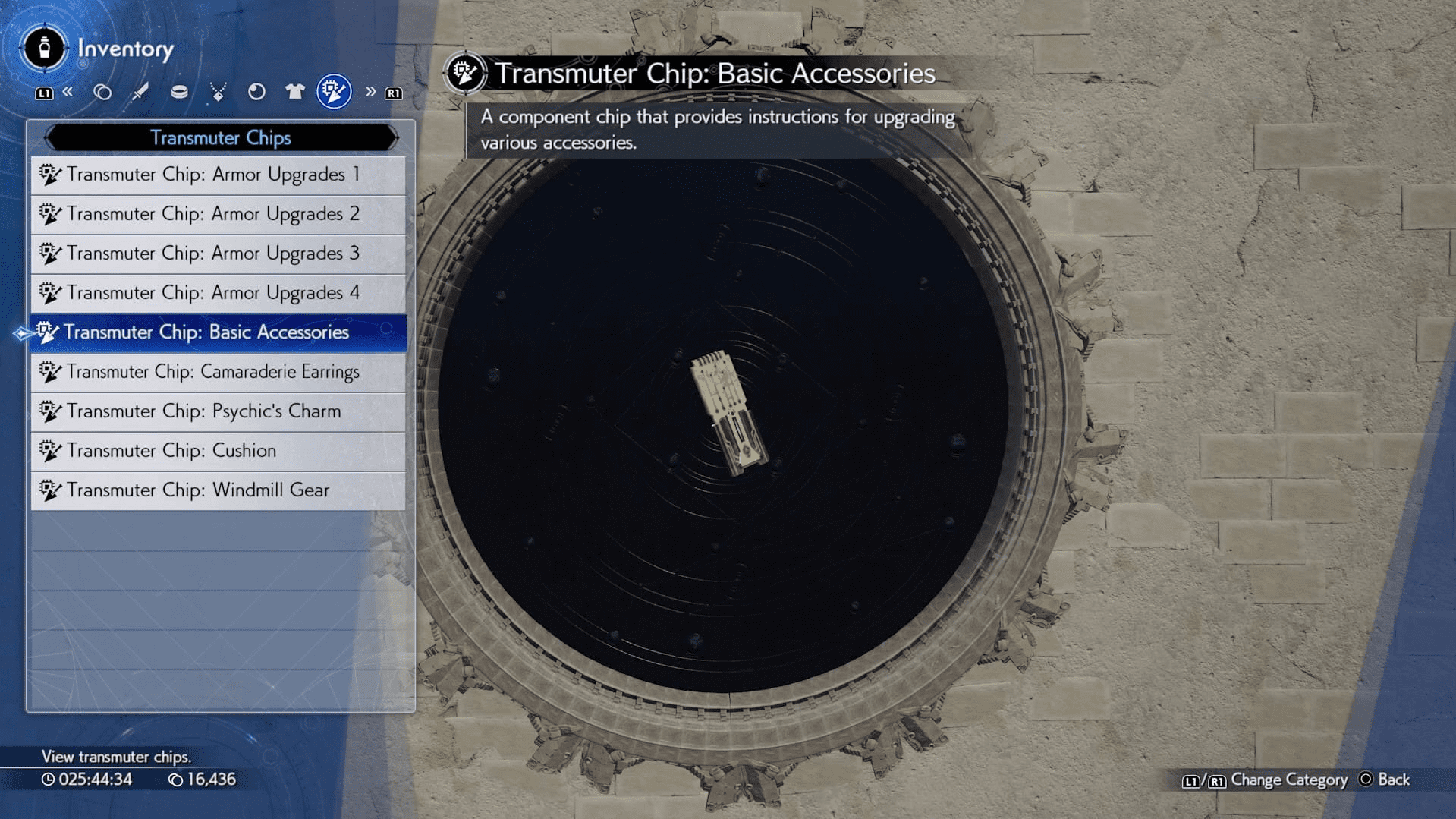Click chip icon in highlighted Basic Accessories row
1456x819 pixels.
coord(47,332)
